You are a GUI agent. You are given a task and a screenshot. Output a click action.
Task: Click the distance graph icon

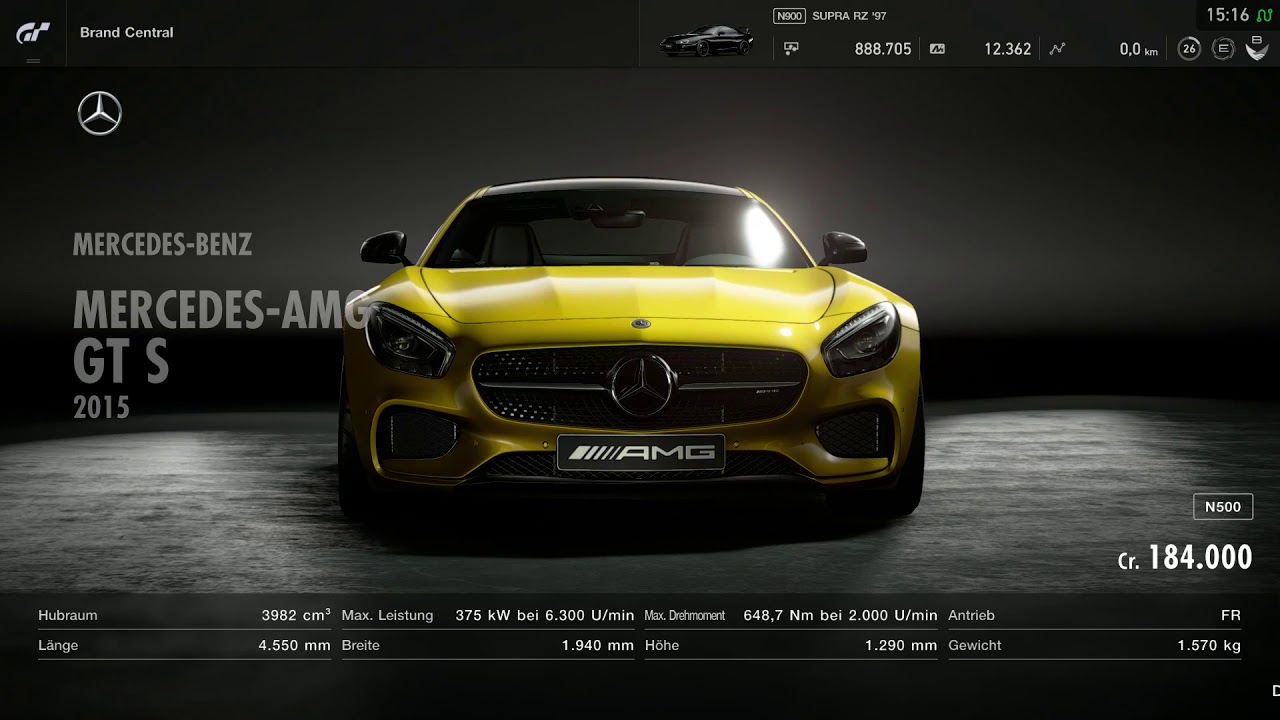pyautogui.click(x=1057, y=48)
